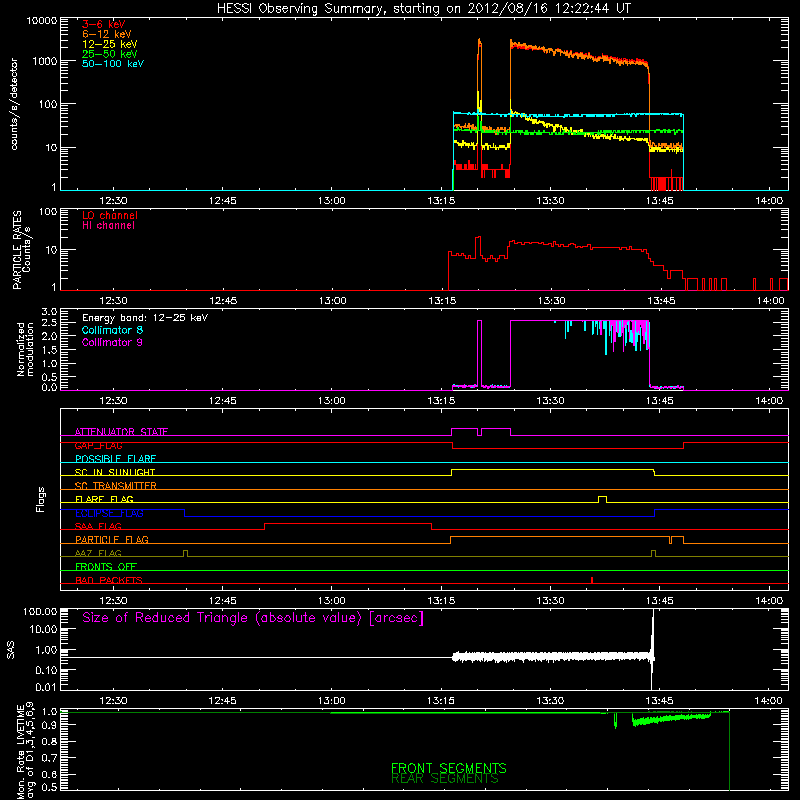Select the SC_TRANSMITTER flag label
The width and height of the screenshot is (800, 800).
pos(116,486)
